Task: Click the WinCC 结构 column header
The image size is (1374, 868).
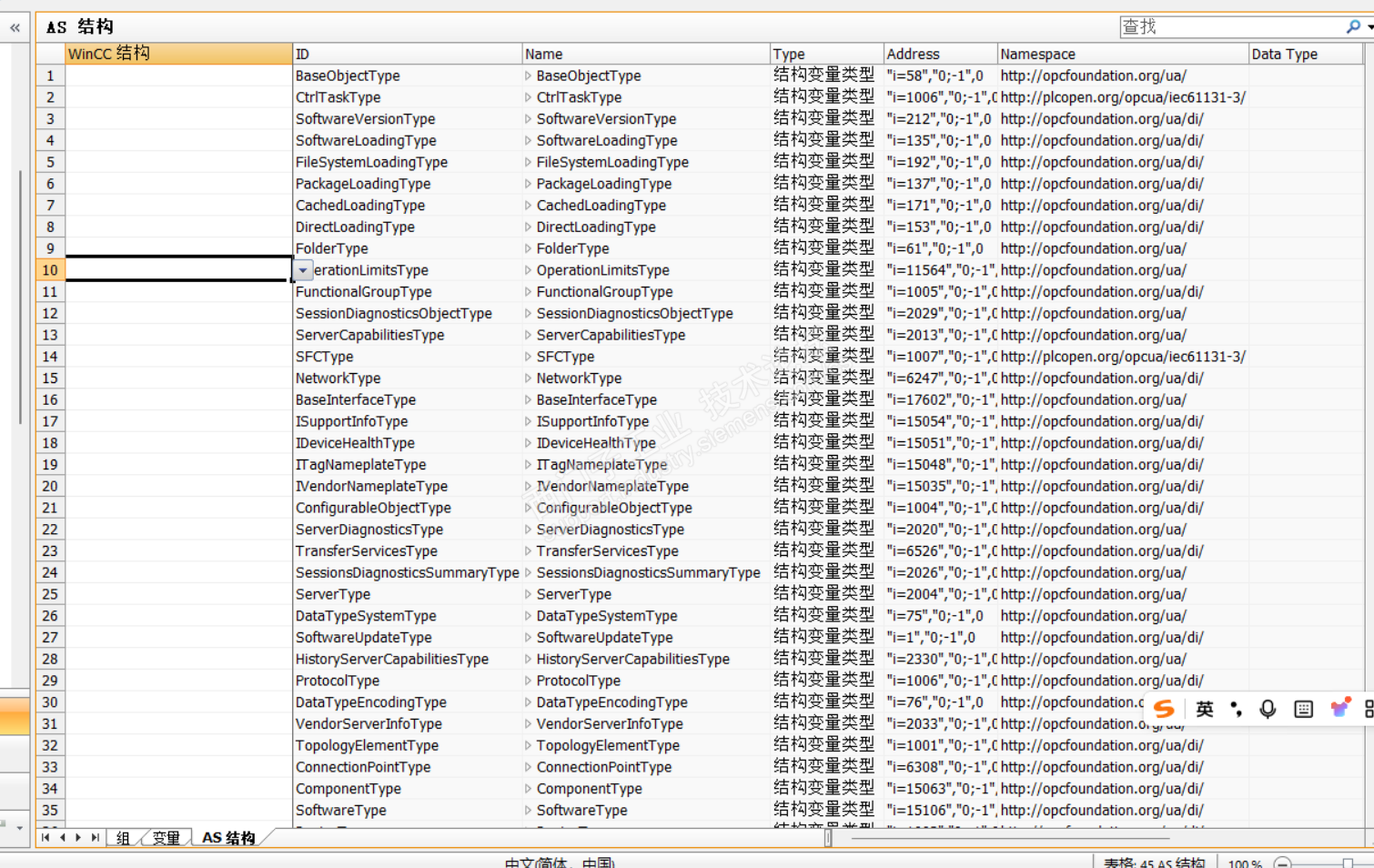Action: coord(178,54)
